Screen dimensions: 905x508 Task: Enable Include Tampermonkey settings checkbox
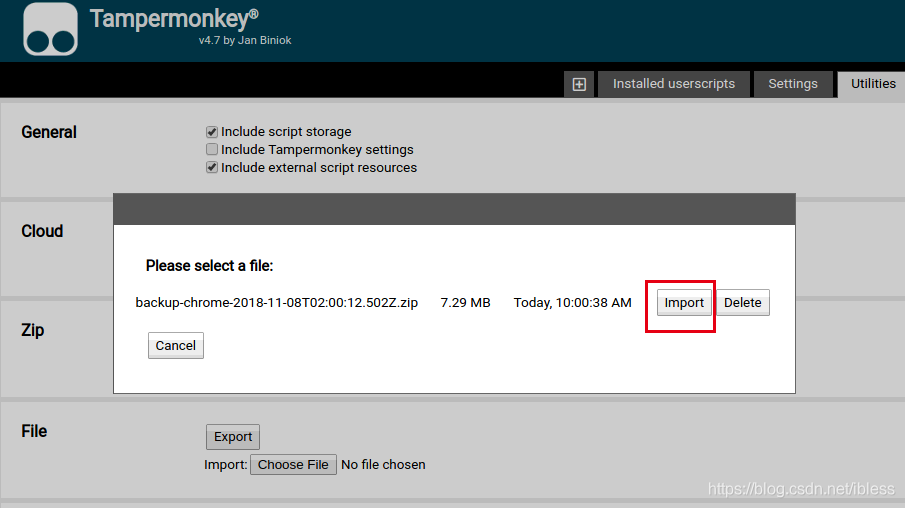[212, 150]
